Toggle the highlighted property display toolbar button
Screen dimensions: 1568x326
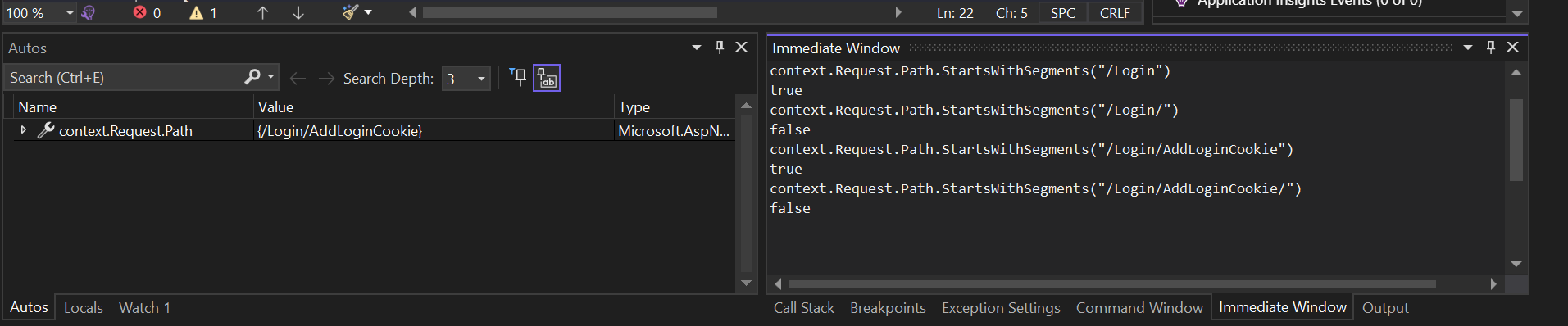click(547, 78)
